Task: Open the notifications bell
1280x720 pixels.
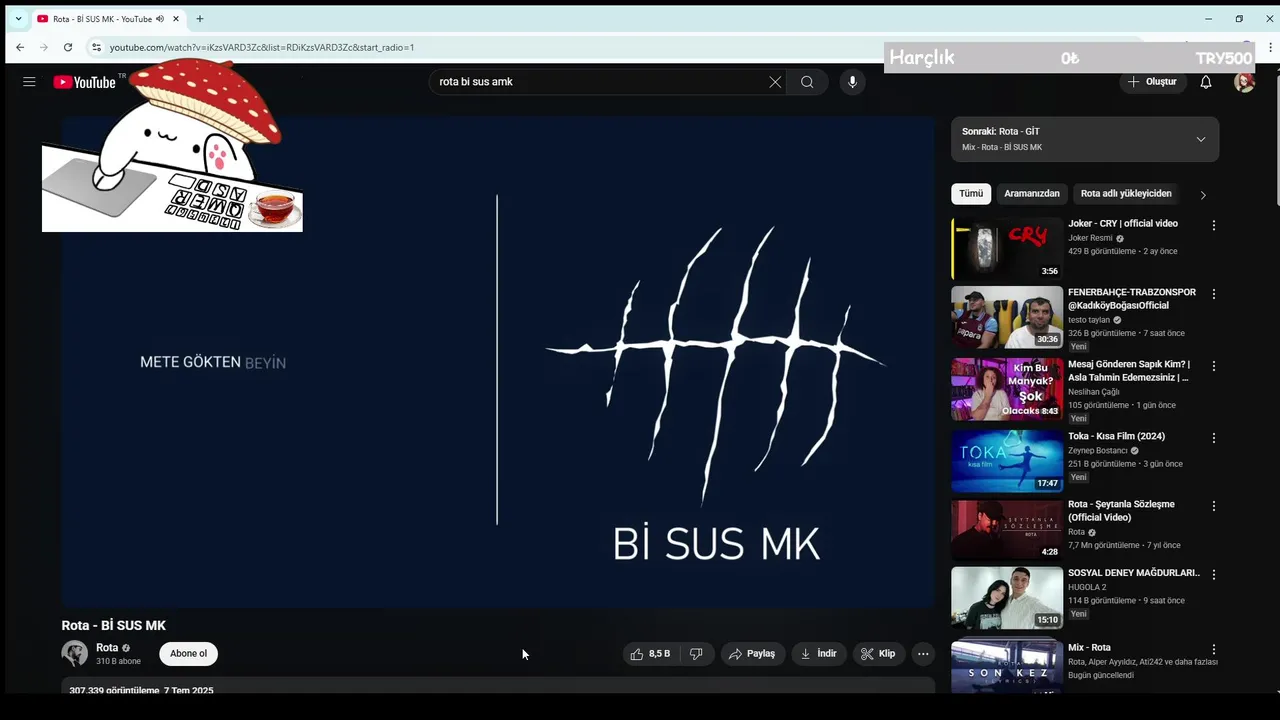Action: [1206, 82]
